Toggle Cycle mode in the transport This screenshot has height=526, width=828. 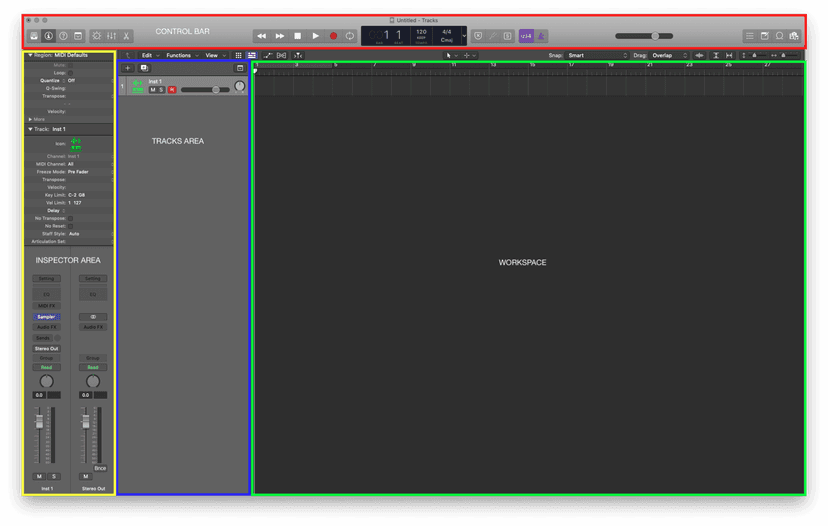(350, 36)
